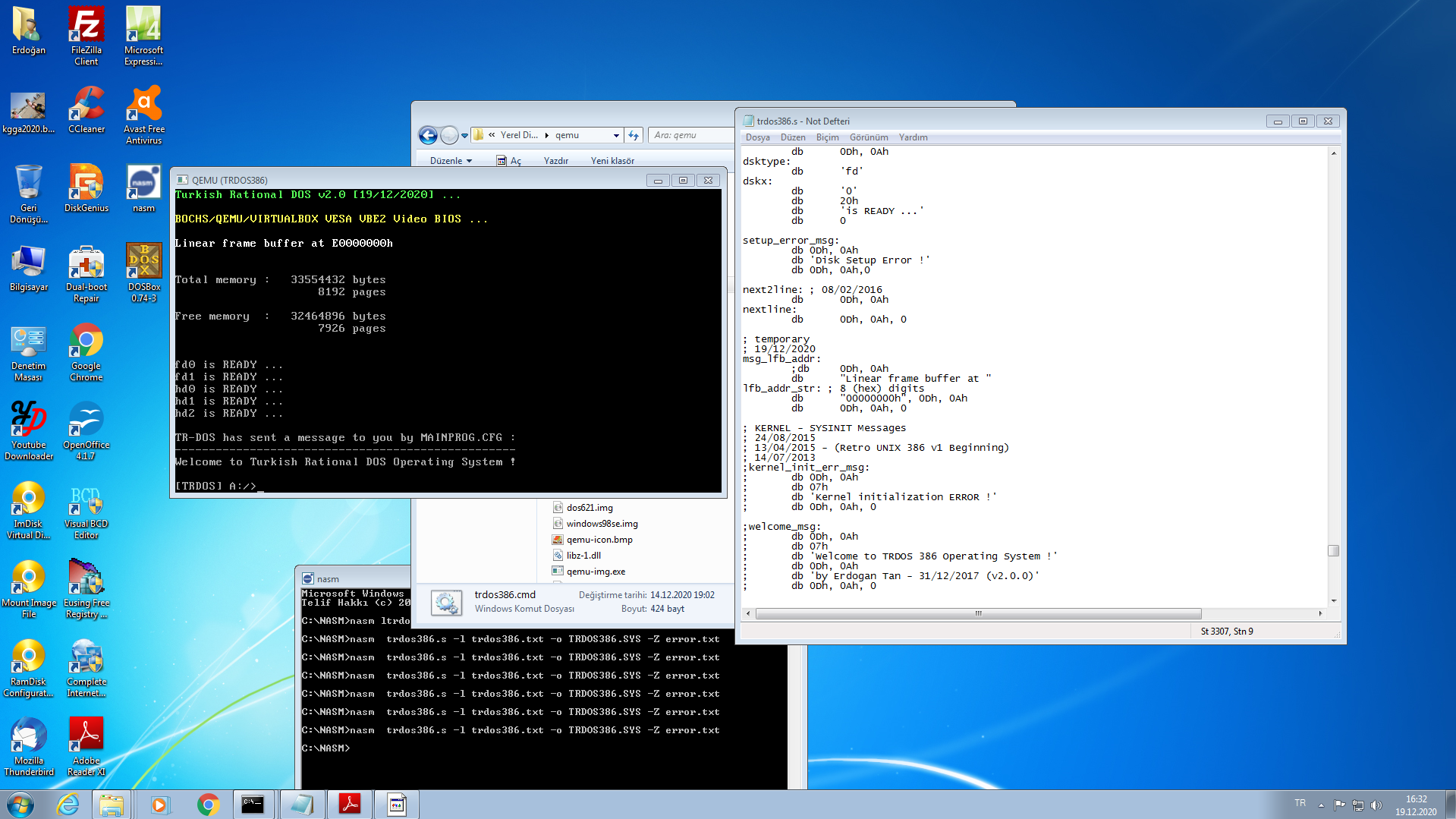The width and height of the screenshot is (1456, 819).
Task: Click the Yazdır button in Explorer
Action: coord(555,161)
